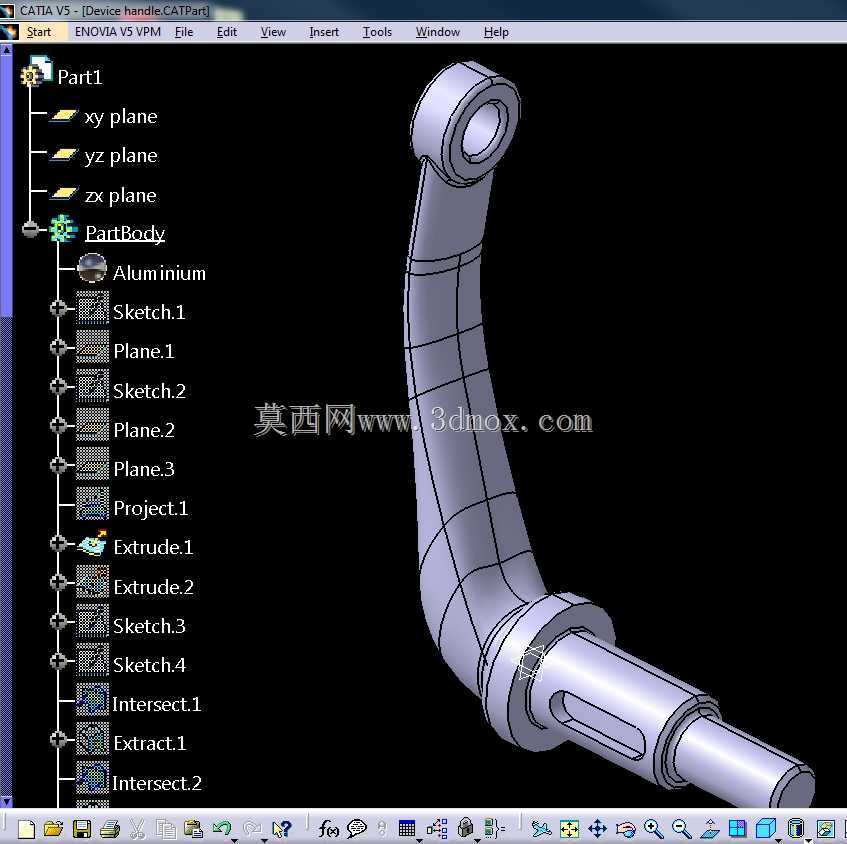Click the Knowledge Inspector tree icon
This screenshot has height=844, width=847.
[437, 828]
